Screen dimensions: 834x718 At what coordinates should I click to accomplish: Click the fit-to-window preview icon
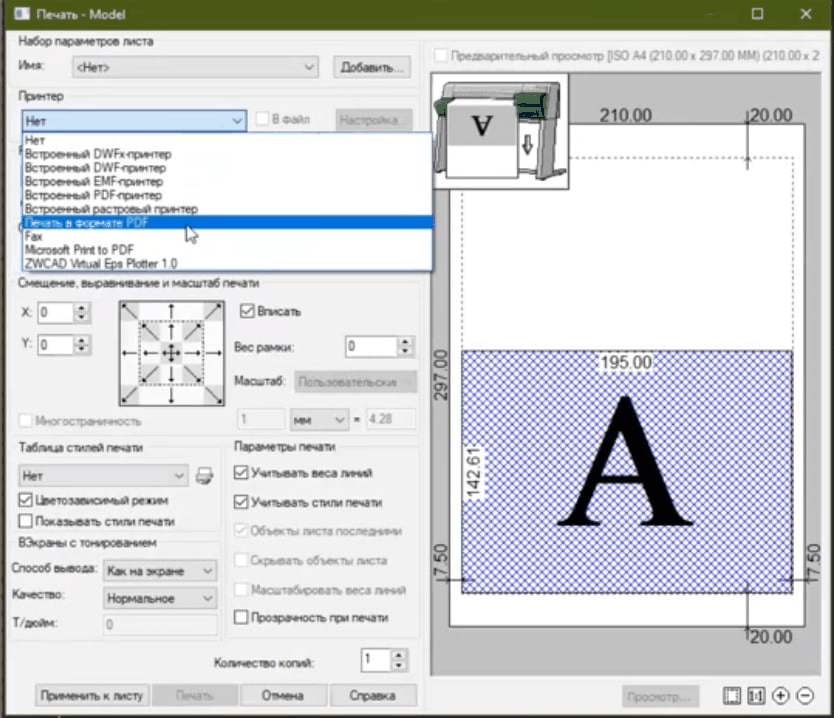pyautogui.click(x=732, y=696)
